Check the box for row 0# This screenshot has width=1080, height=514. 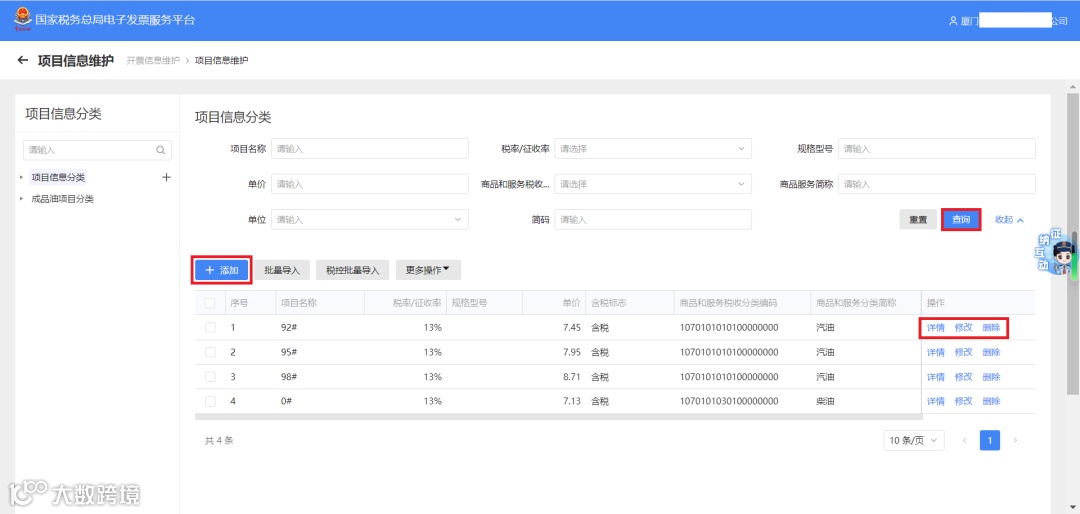coord(210,401)
